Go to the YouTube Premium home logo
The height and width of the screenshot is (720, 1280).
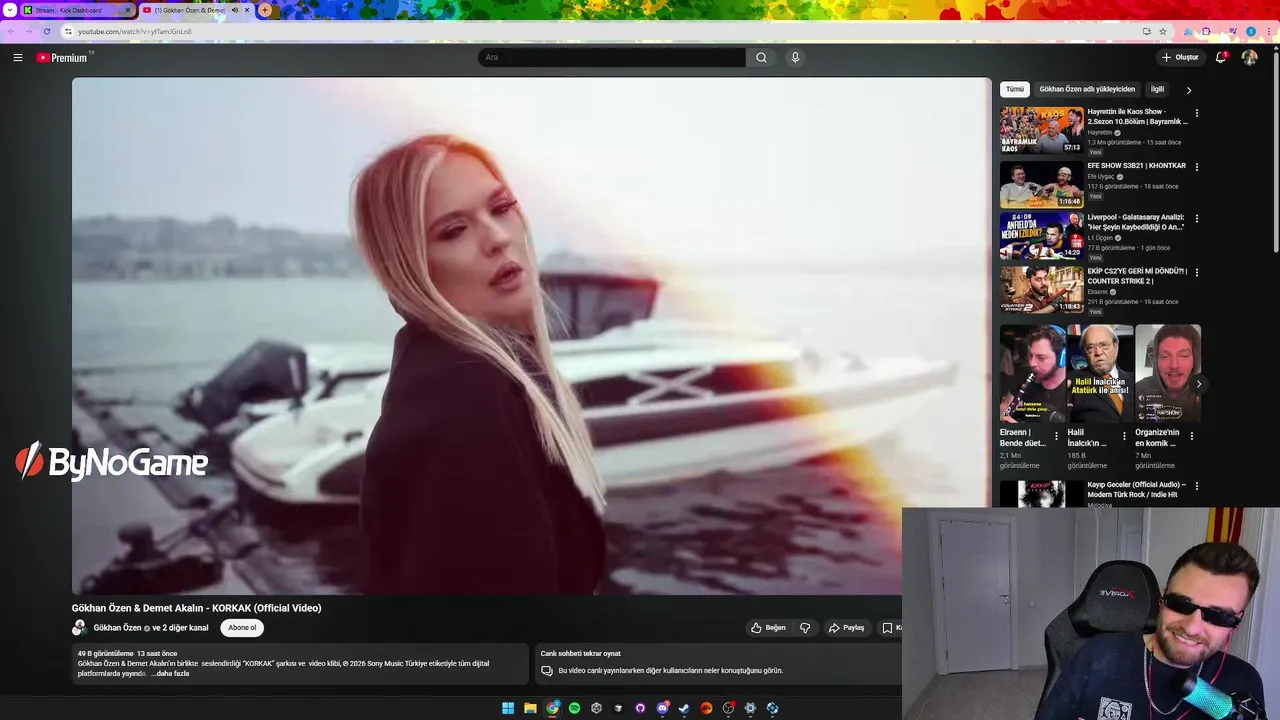coord(63,58)
